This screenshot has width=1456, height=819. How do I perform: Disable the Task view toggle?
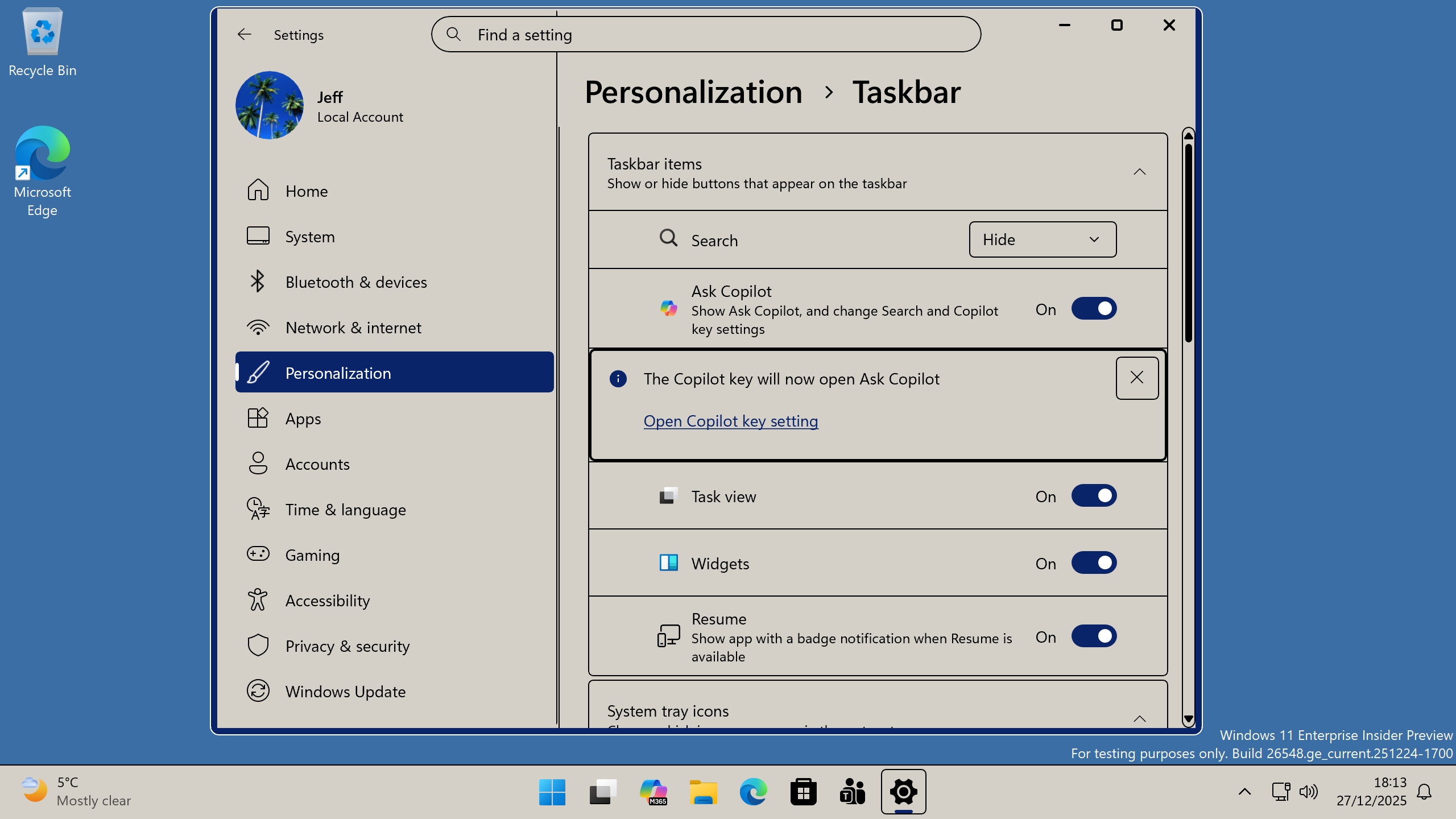(1093, 496)
